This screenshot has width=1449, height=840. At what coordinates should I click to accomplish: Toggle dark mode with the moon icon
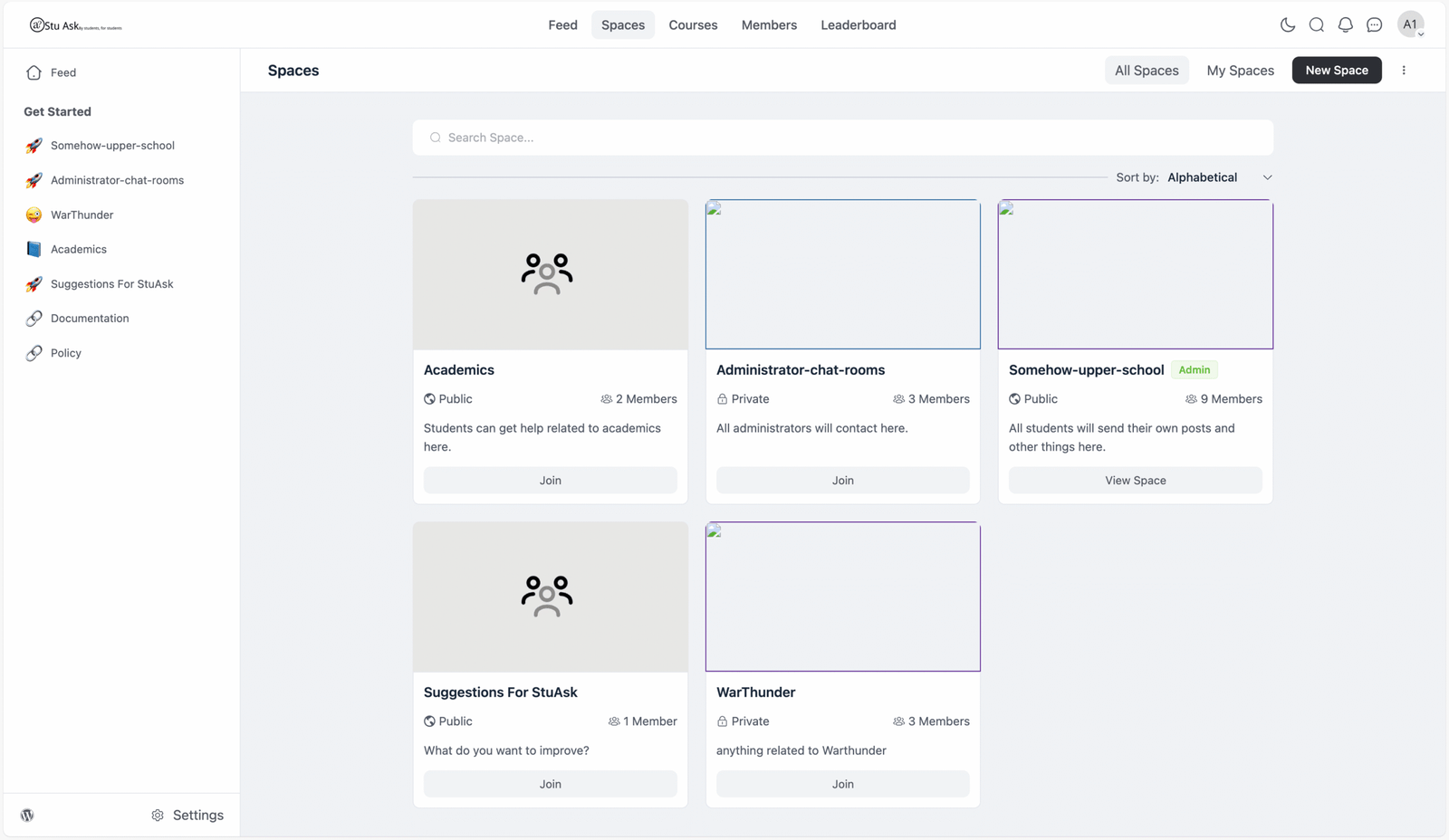point(1287,25)
